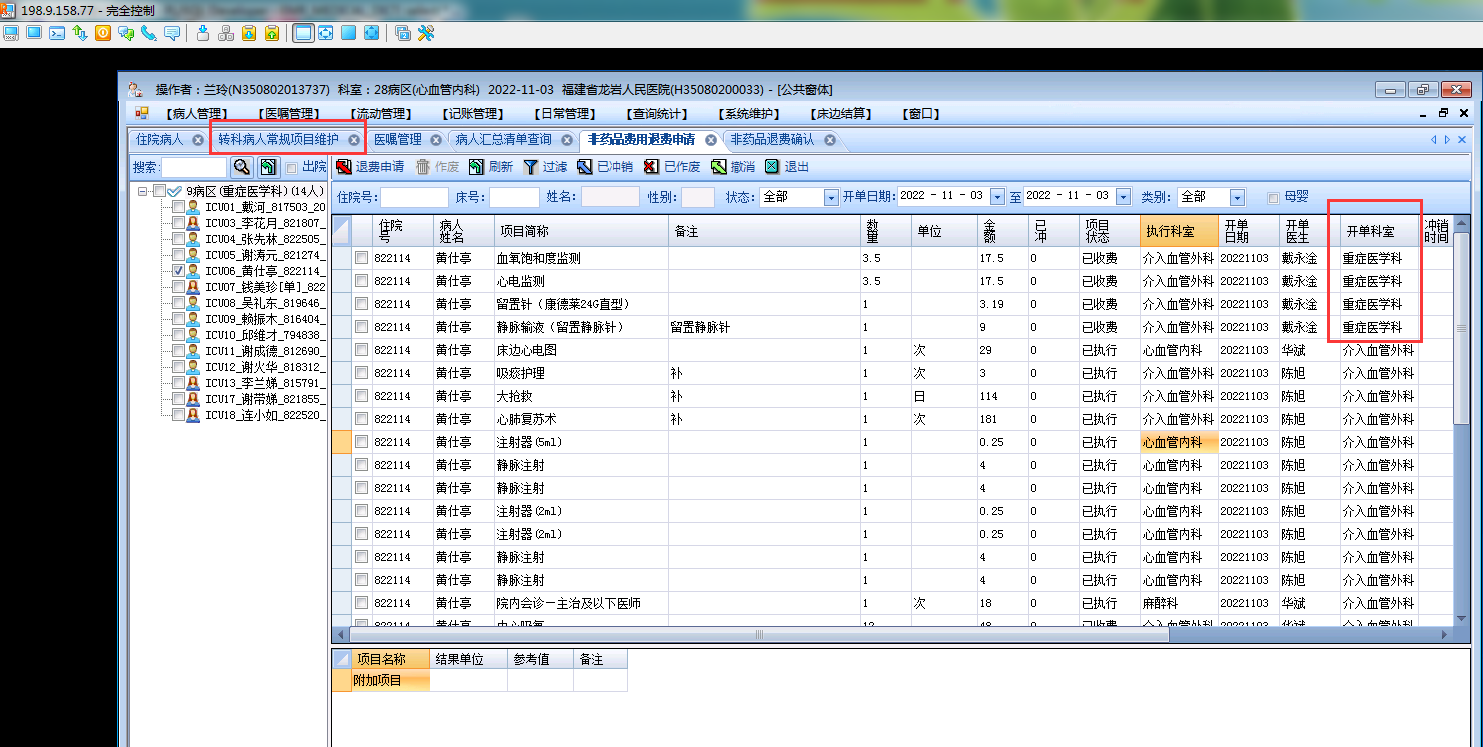Toggle the 母婴 checkbox
1483x747 pixels.
pyautogui.click(x=1273, y=198)
